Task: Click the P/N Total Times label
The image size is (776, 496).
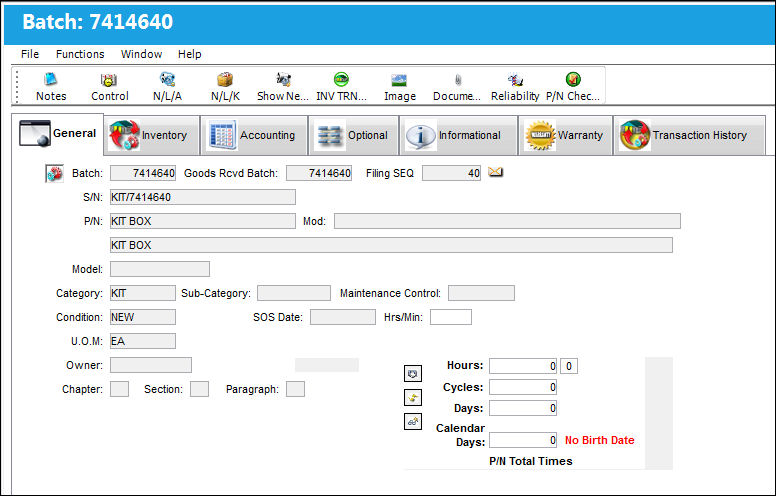Action: [x=531, y=461]
